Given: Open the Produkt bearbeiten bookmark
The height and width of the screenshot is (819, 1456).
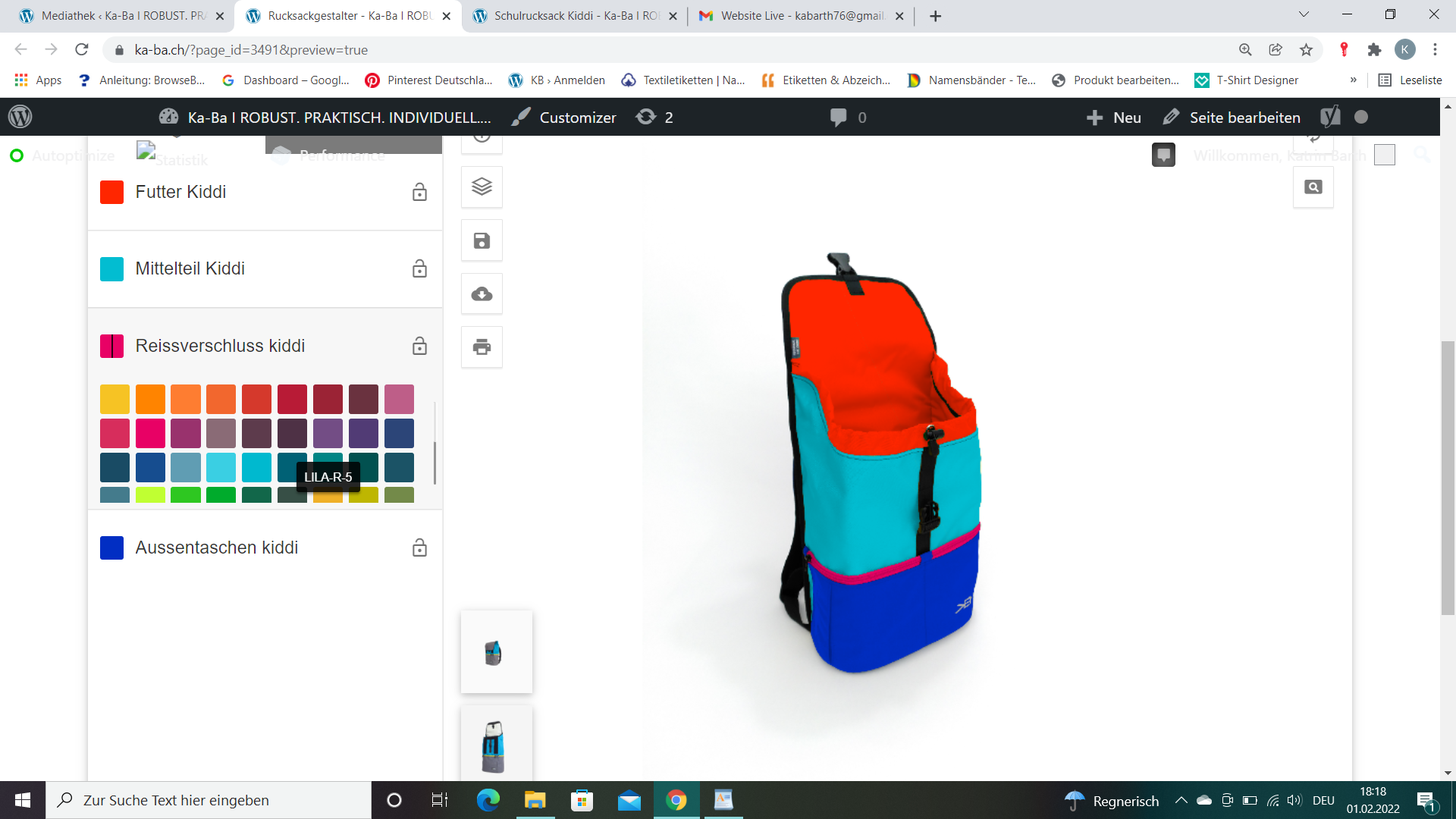Looking at the screenshot, I should (1116, 80).
